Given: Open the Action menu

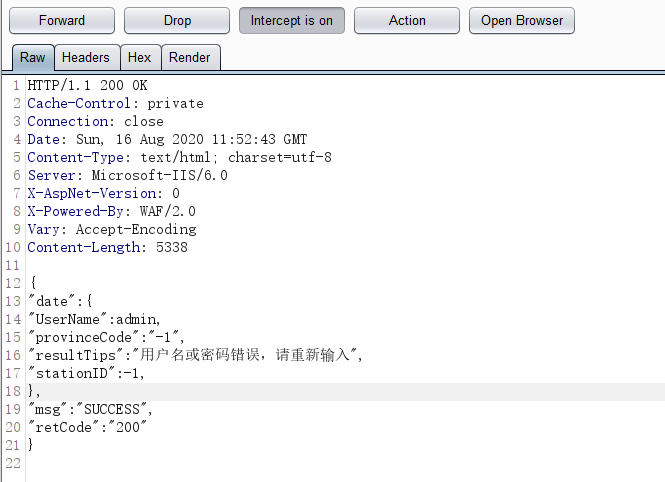Looking at the screenshot, I should click(x=407, y=20).
